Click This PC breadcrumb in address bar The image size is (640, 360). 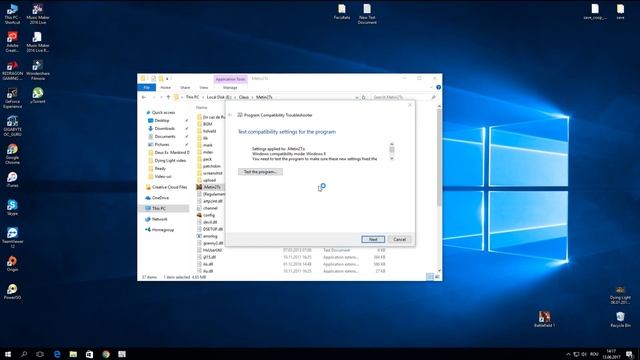pyautogui.click(x=192, y=97)
